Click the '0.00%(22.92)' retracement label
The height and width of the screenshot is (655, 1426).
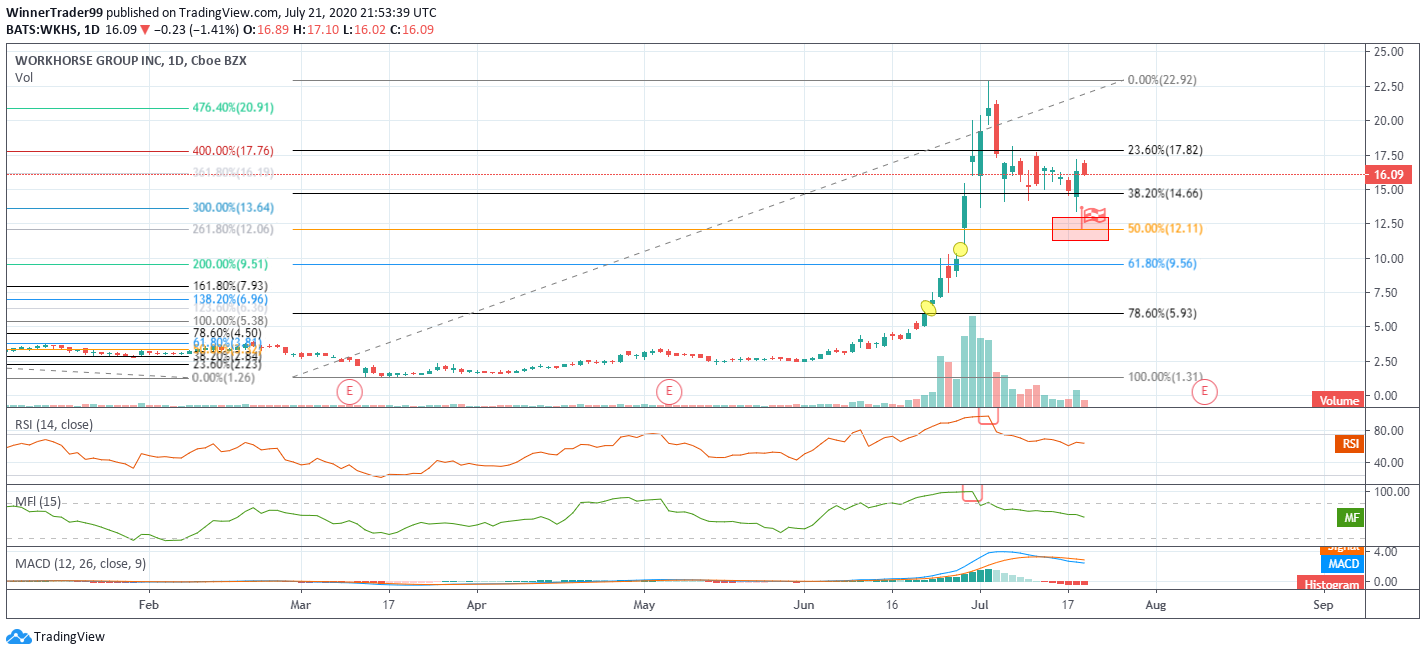[1162, 80]
